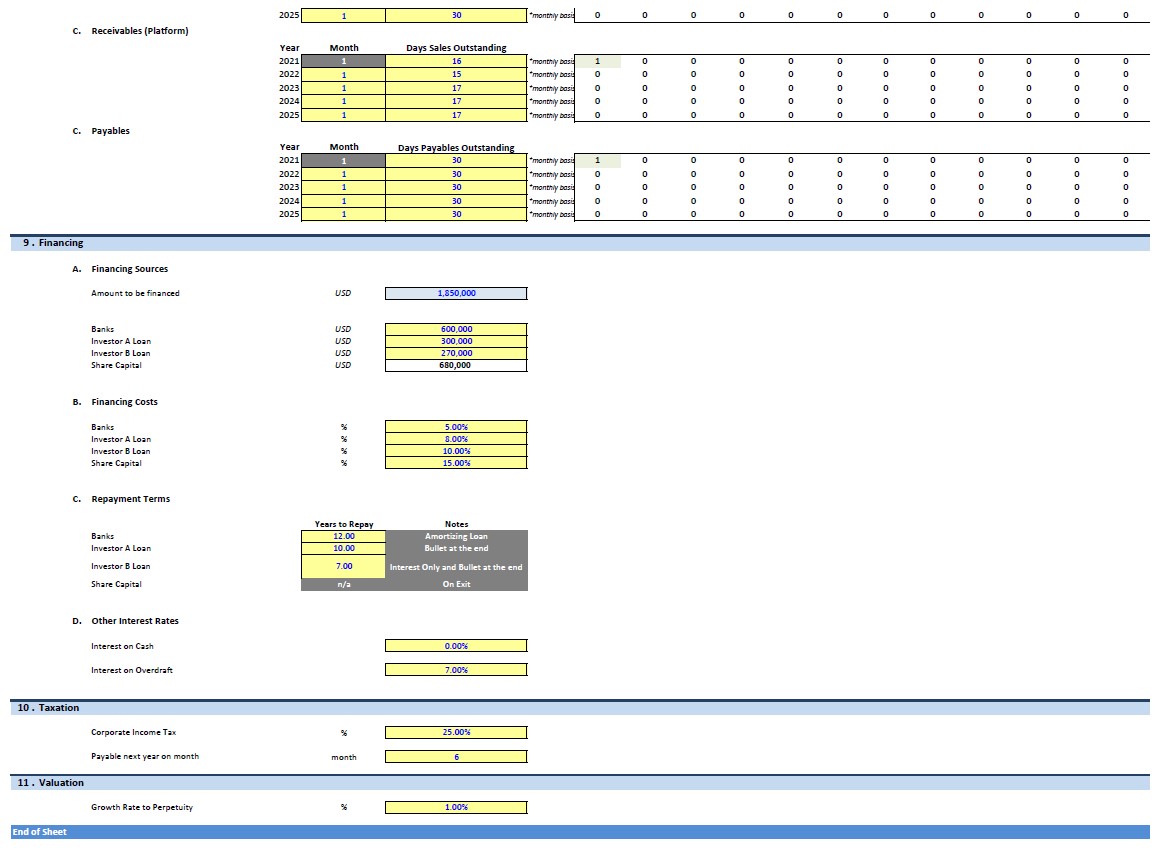Click the Financing Sources heading

click(x=129, y=269)
